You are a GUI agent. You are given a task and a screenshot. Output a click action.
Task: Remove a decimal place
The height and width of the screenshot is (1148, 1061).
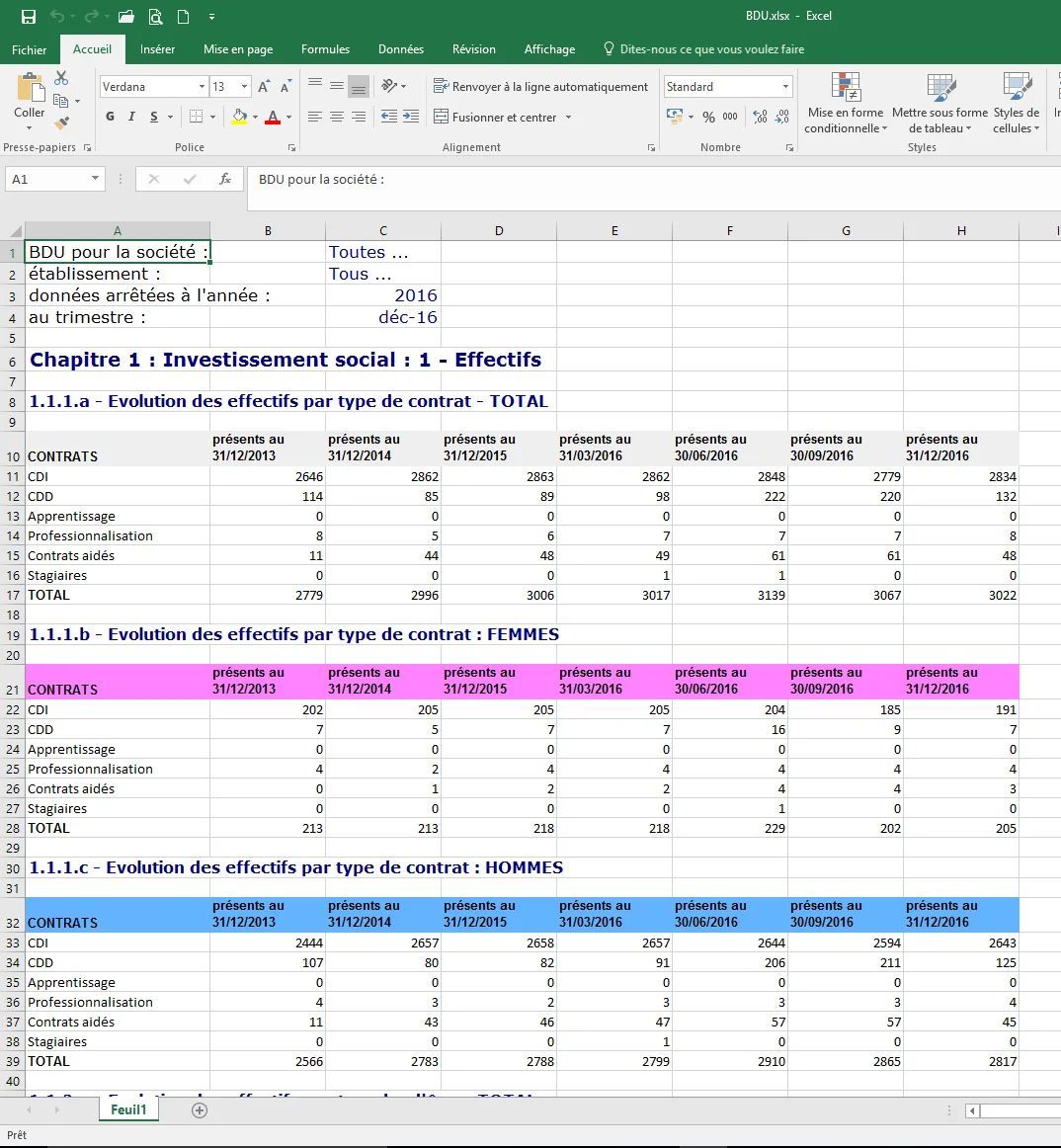click(x=782, y=117)
